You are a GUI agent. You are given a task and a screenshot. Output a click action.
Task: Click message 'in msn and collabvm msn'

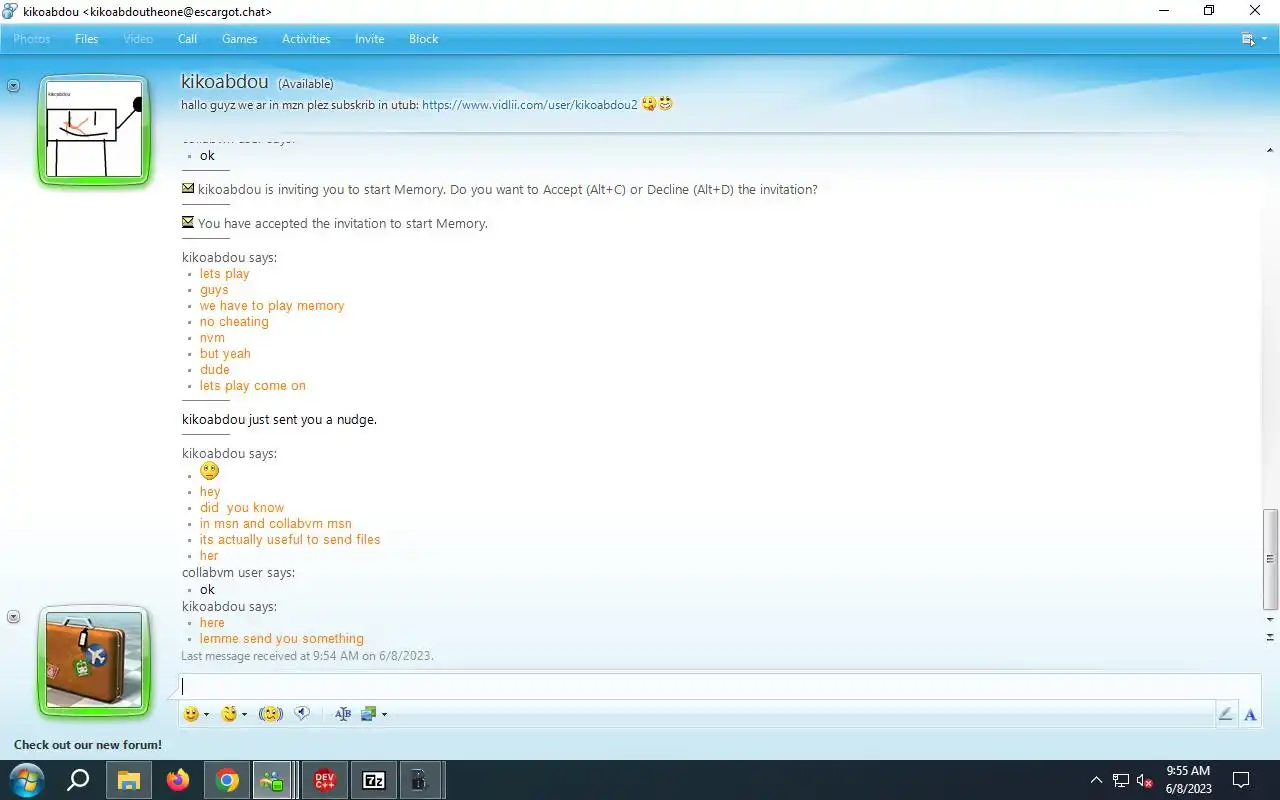tap(276, 523)
